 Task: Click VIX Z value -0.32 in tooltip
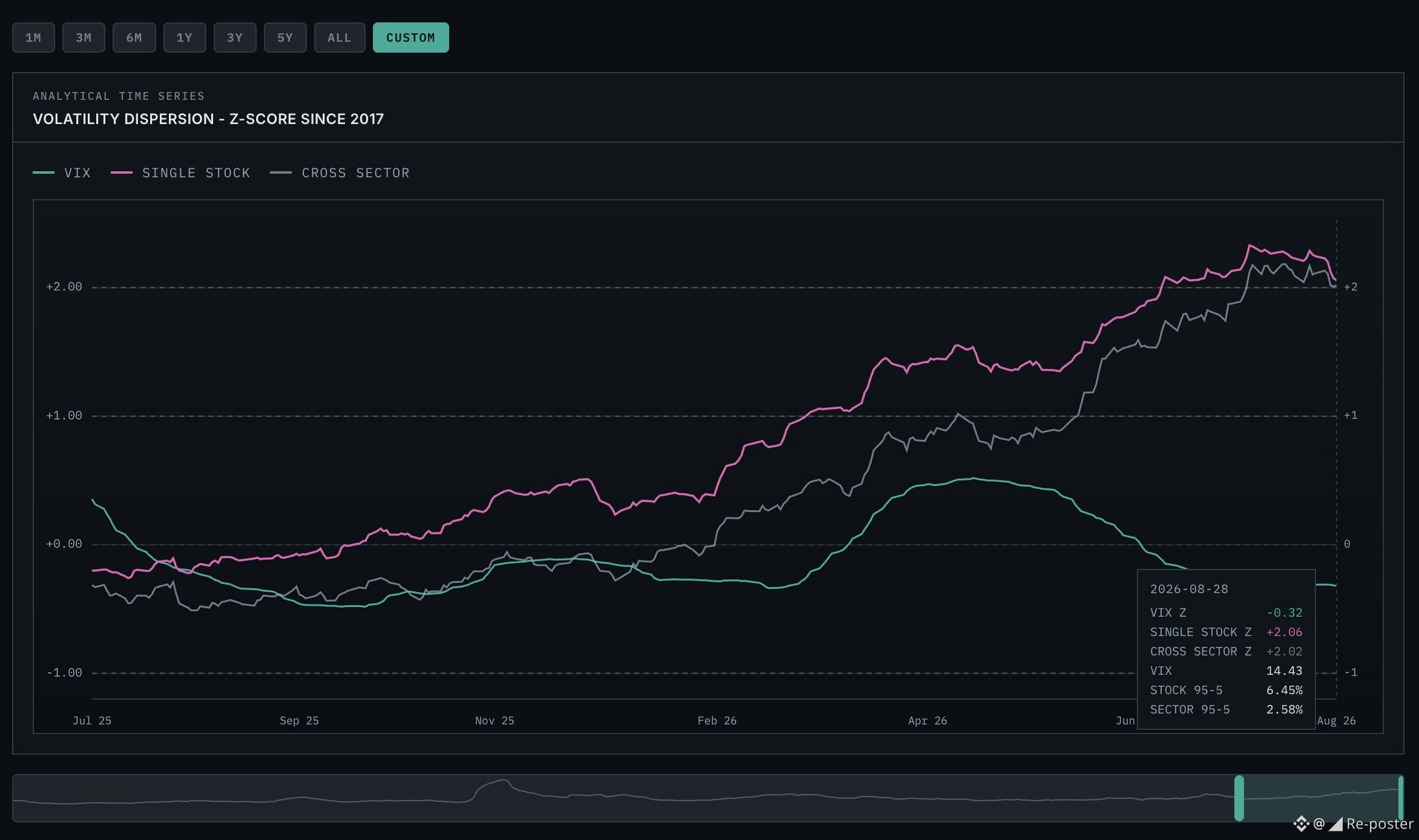pyautogui.click(x=1284, y=613)
